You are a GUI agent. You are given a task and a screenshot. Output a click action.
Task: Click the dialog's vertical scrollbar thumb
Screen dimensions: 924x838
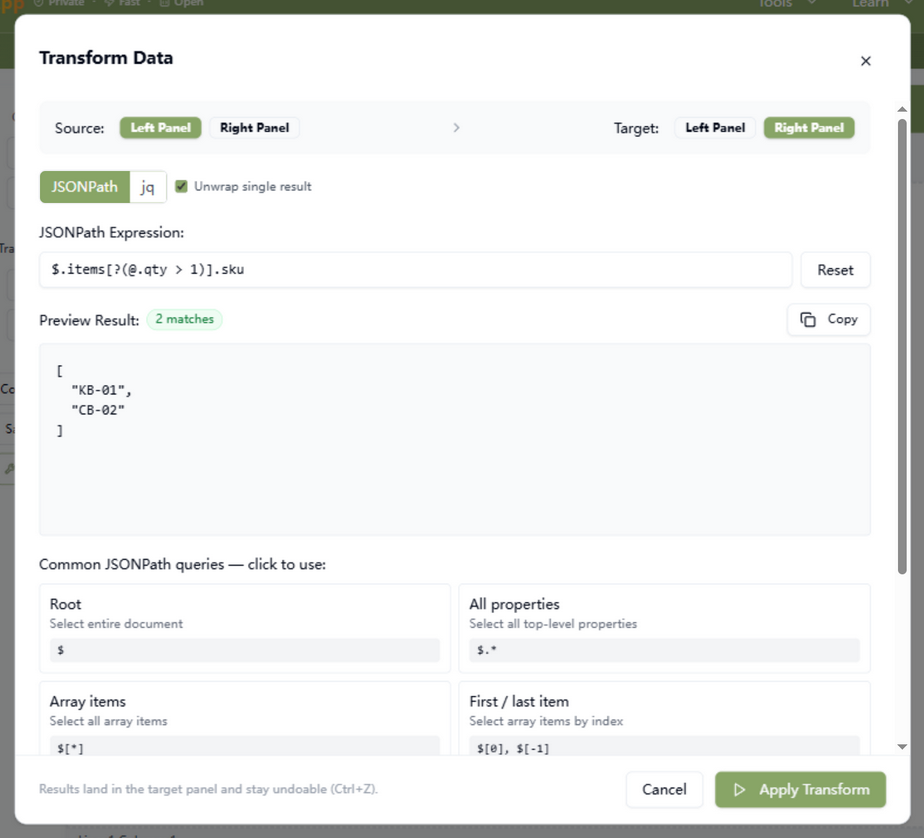902,347
